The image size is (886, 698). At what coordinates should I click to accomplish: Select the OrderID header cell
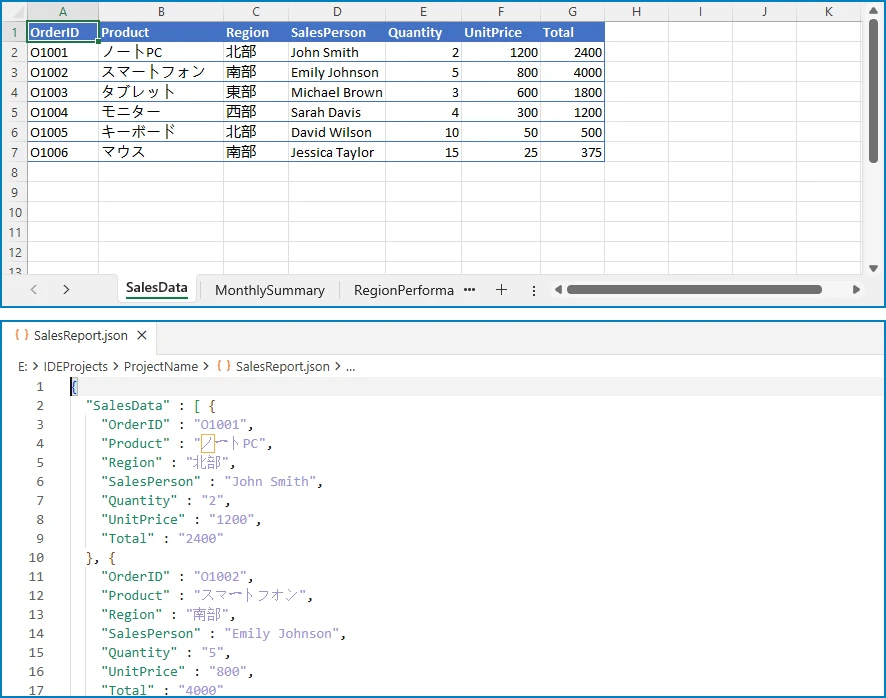[63, 32]
